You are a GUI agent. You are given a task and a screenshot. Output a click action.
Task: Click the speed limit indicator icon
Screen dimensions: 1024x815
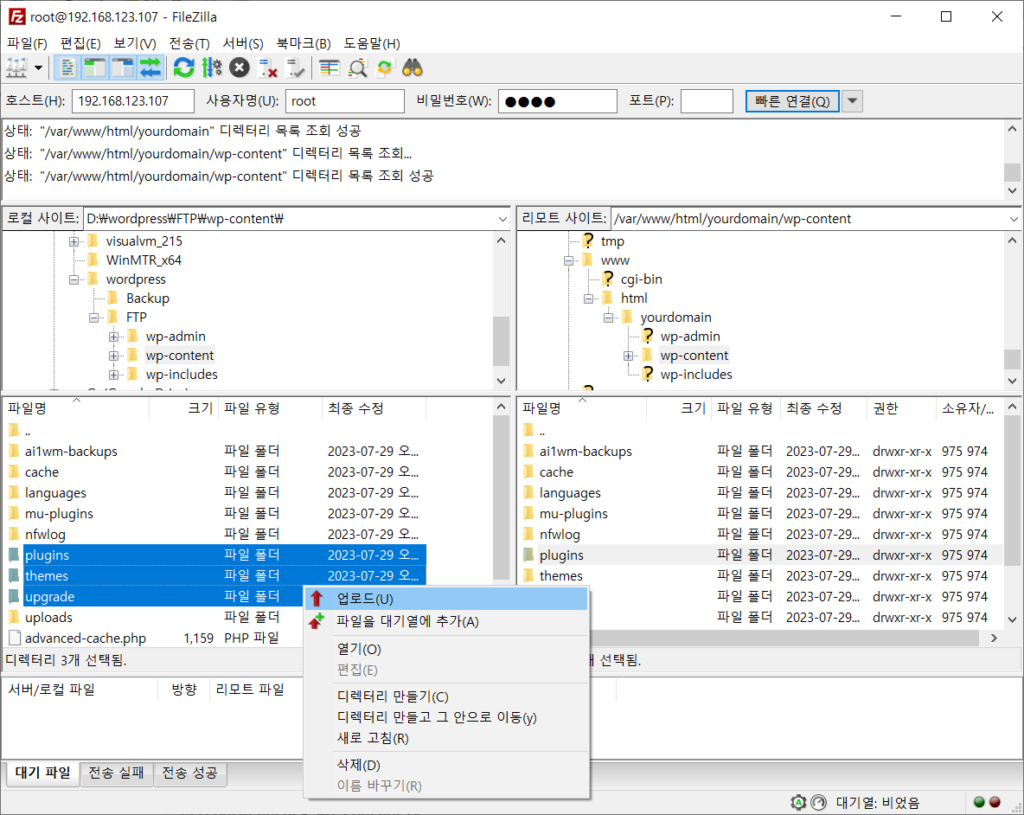click(x=818, y=803)
